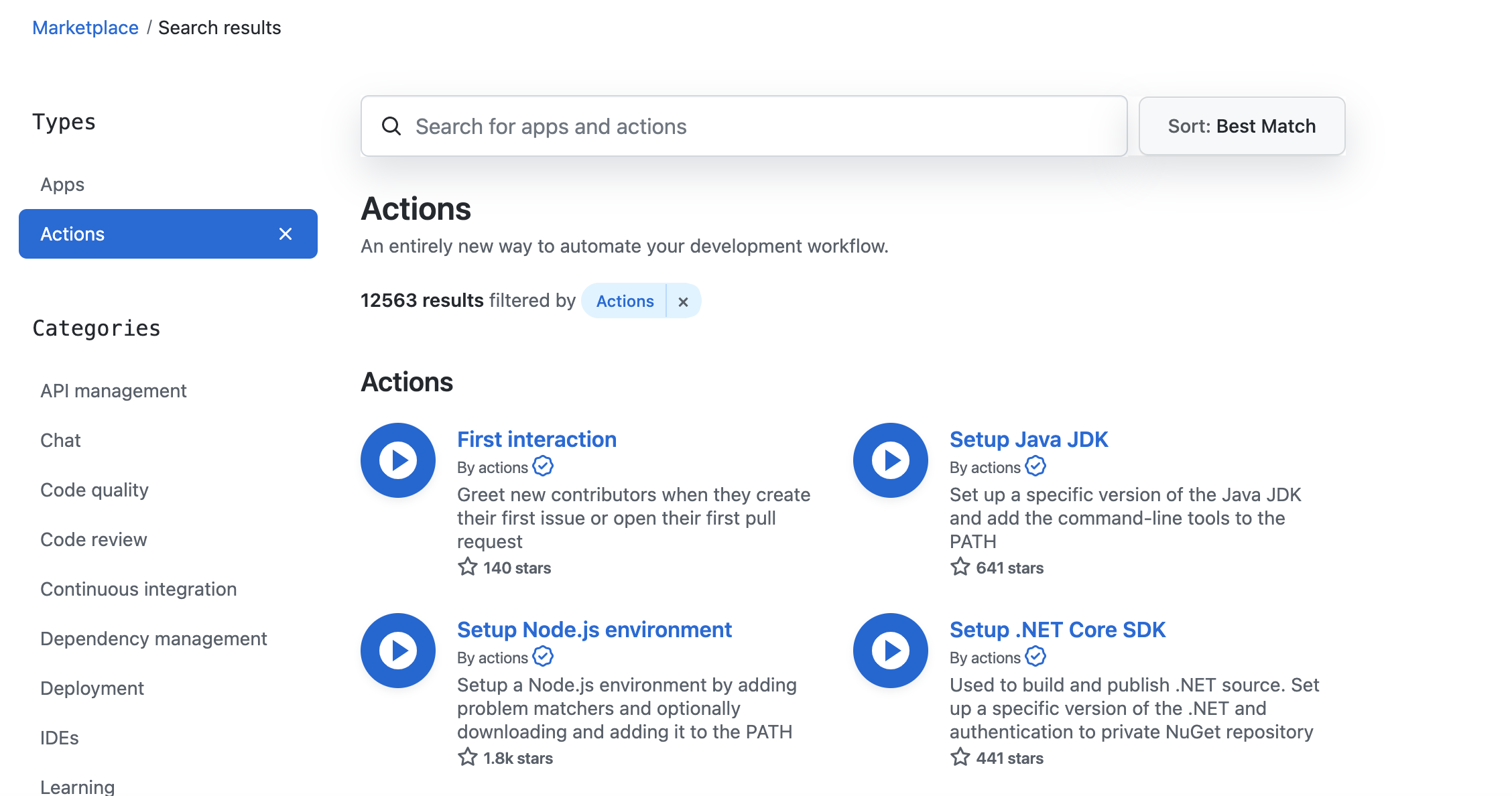Click the Setup .NET Core SDK play icon
The height and width of the screenshot is (796, 1512).
click(891, 651)
